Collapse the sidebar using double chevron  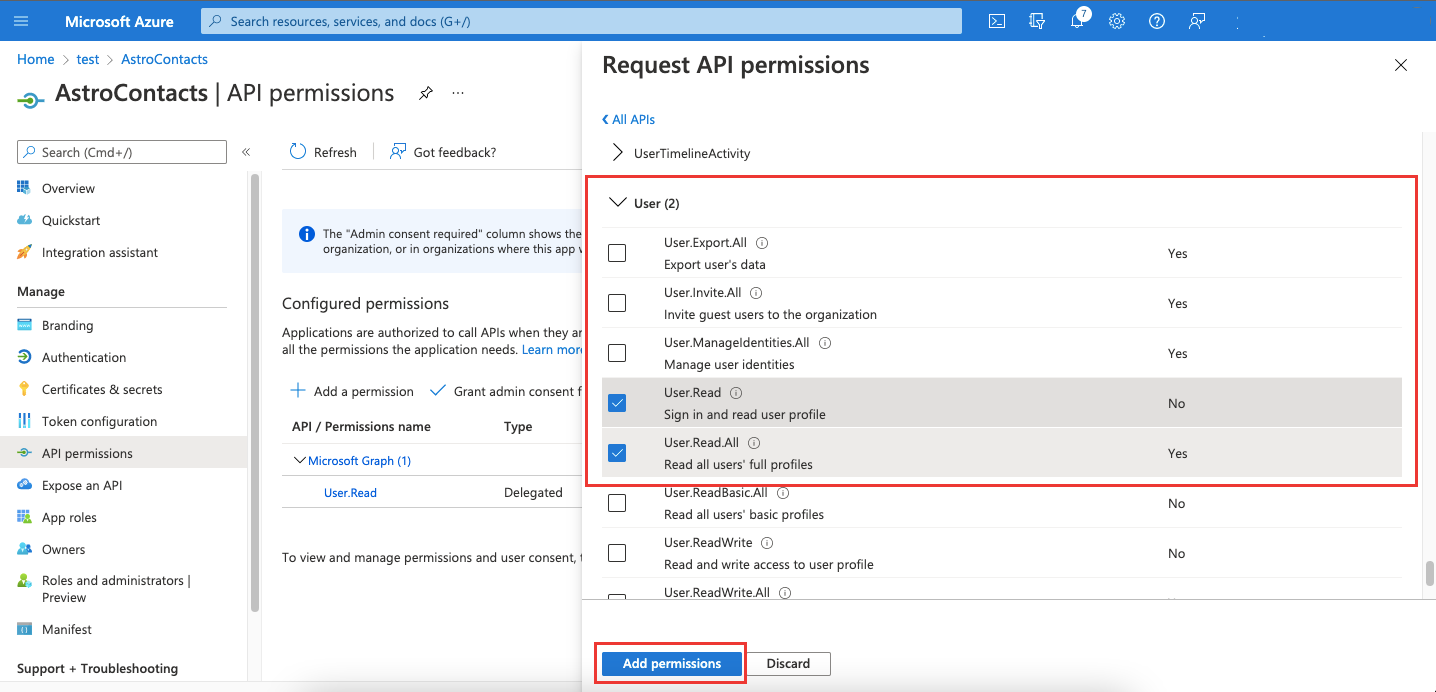[x=246, y=152]
